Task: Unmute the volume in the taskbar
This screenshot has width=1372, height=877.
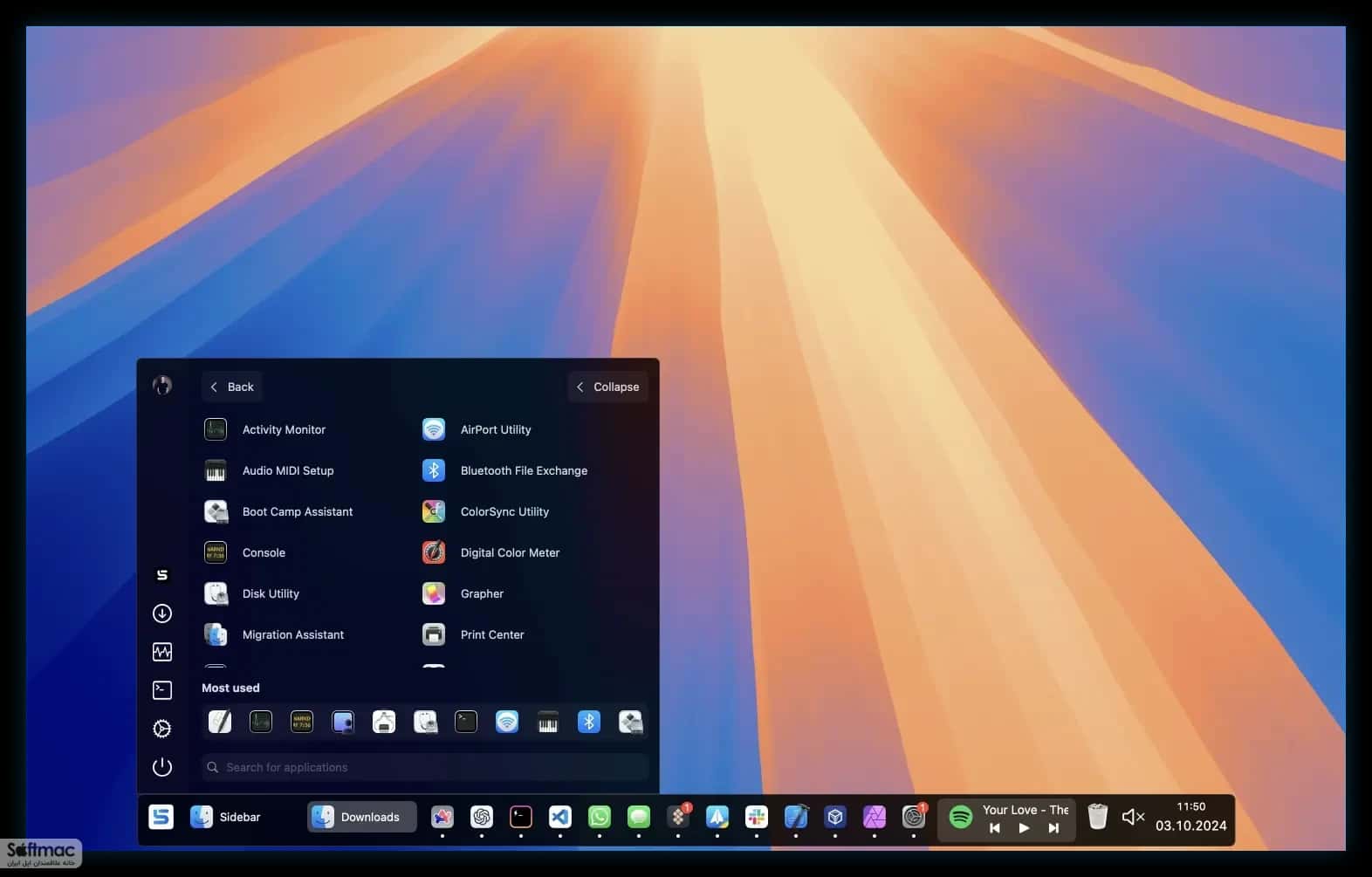Action: tap(1133, 817)
